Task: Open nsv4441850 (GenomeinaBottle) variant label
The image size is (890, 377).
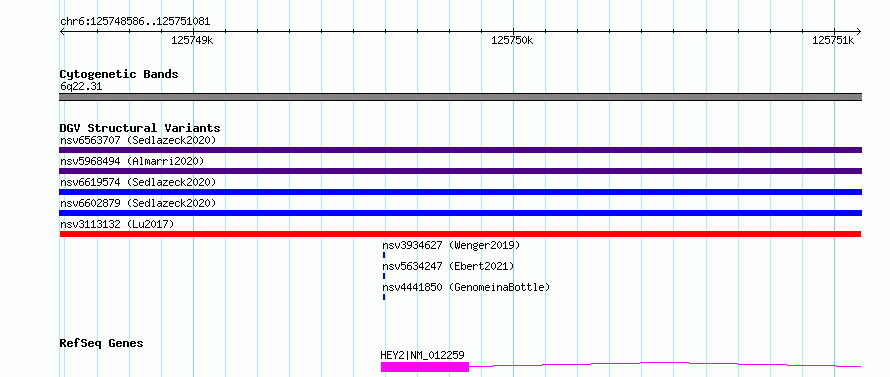Action: click(x=466, y=287)
